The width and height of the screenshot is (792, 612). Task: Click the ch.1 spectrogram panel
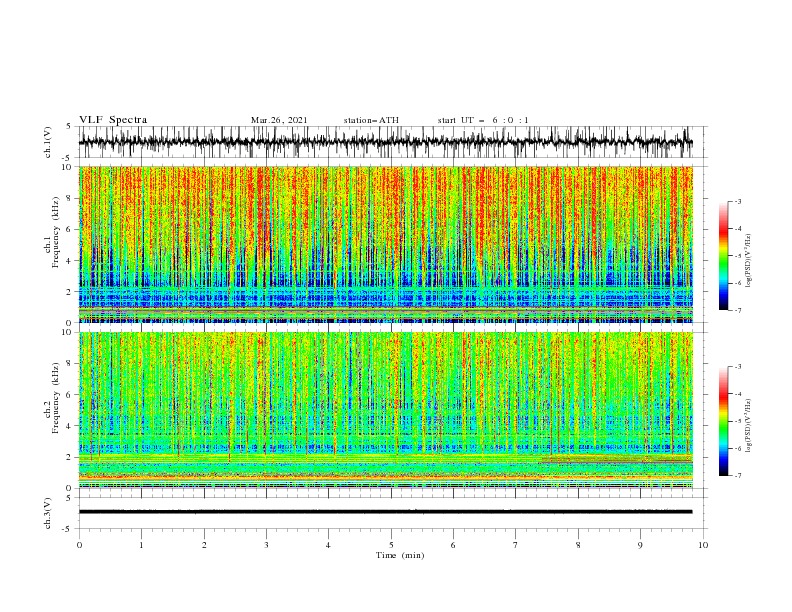click(x=385, y=244)
